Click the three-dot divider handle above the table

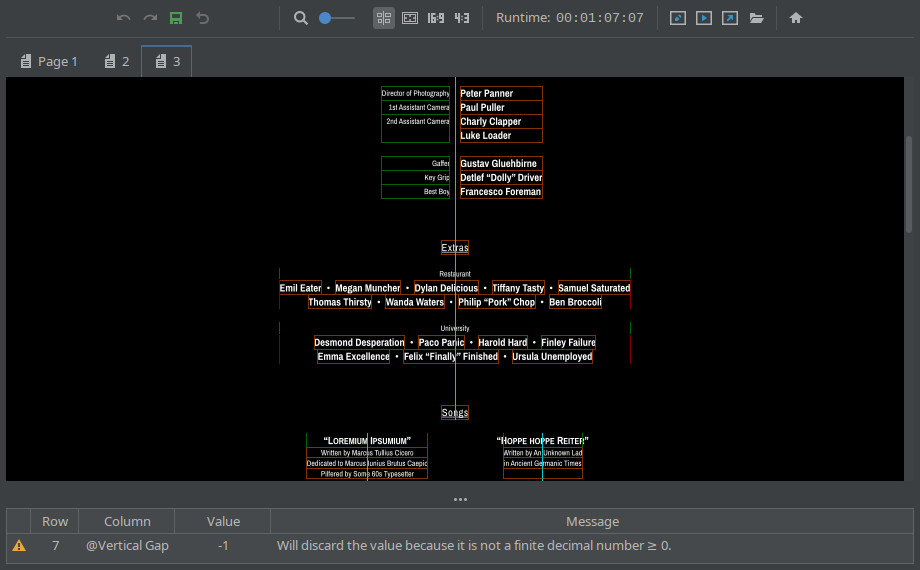(460, 499)
